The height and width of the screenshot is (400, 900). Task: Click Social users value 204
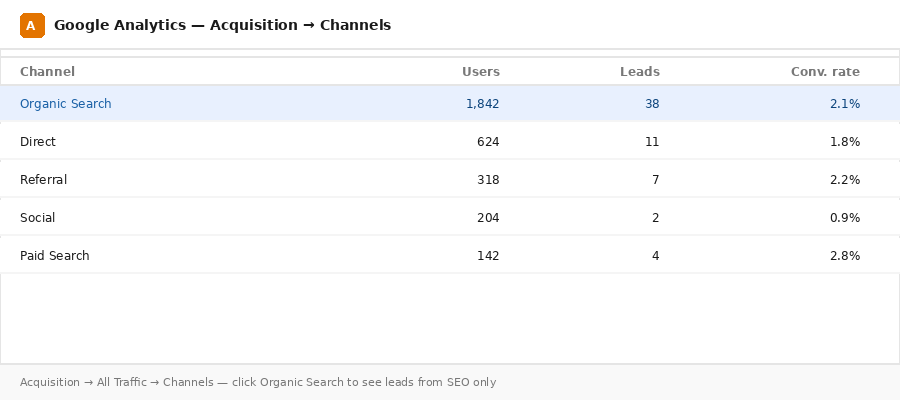488,218
